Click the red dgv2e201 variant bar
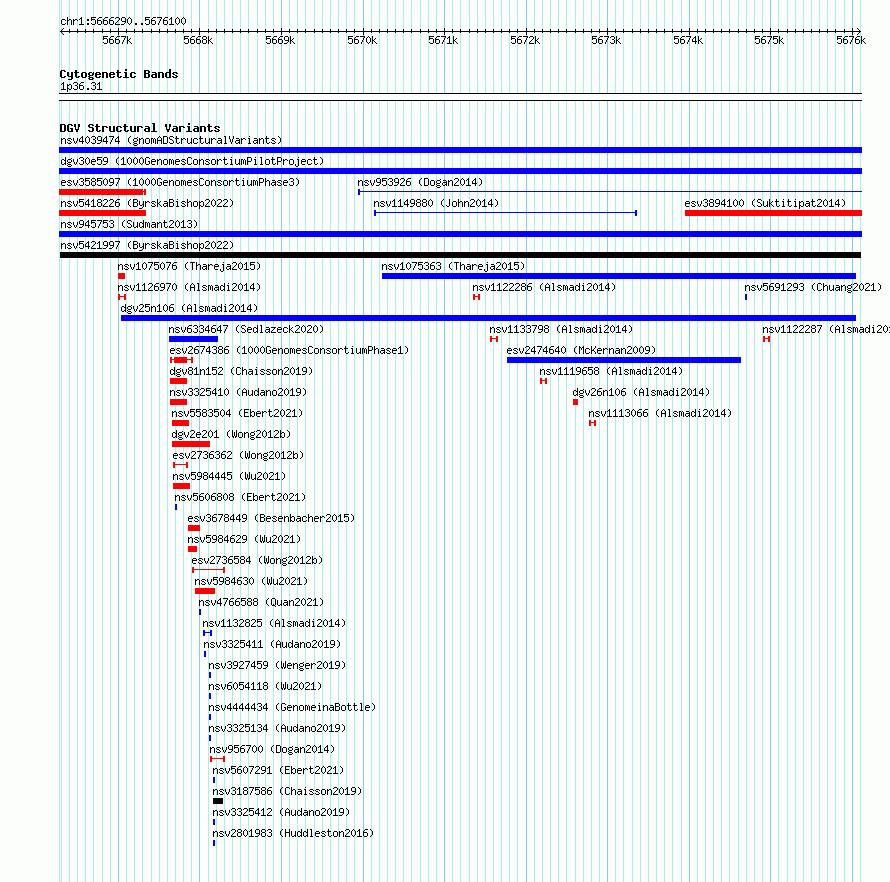 pyautogui.click(x=191, y=444)
